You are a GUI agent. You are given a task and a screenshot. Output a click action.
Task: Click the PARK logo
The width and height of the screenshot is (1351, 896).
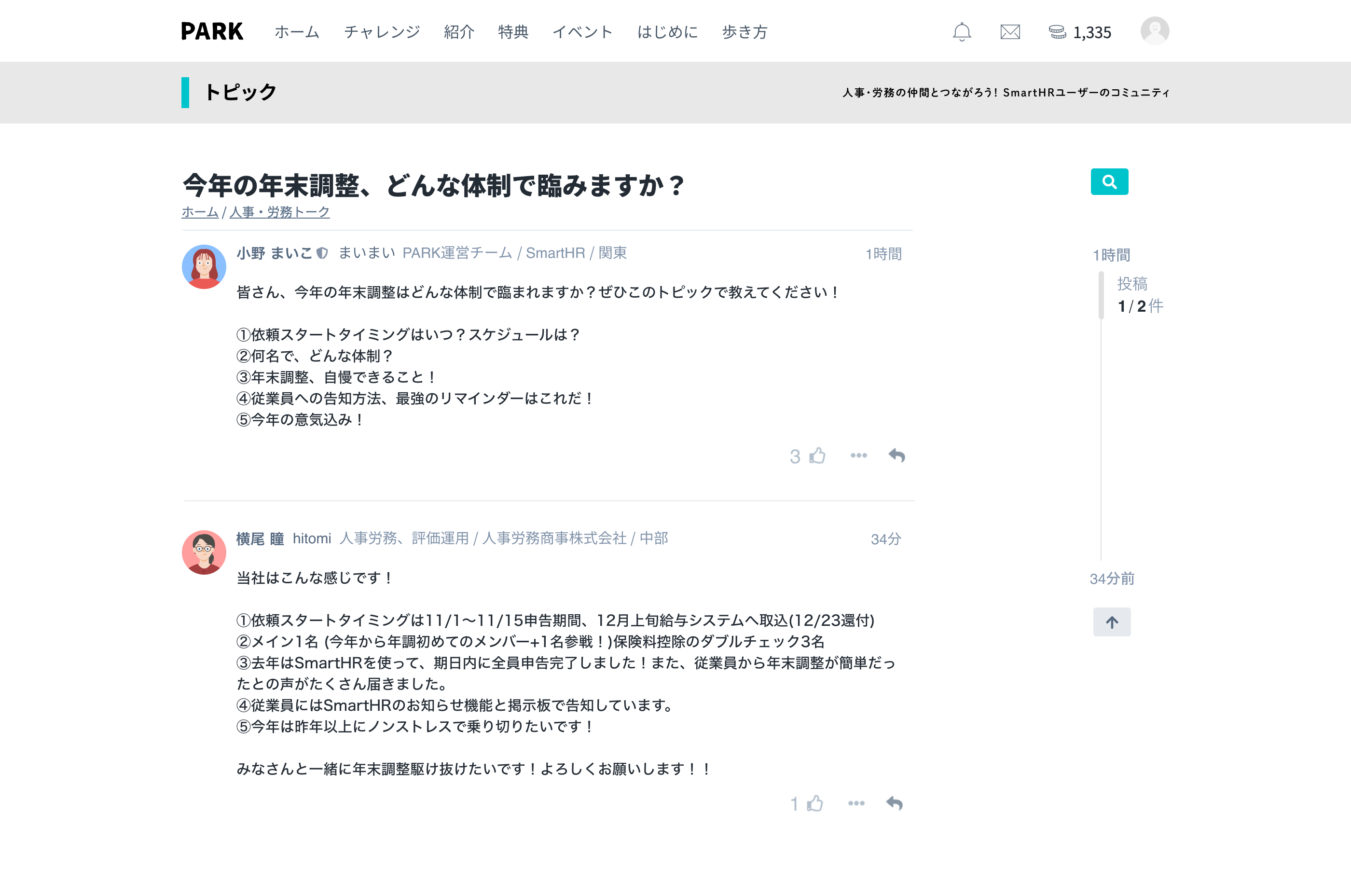212,31
